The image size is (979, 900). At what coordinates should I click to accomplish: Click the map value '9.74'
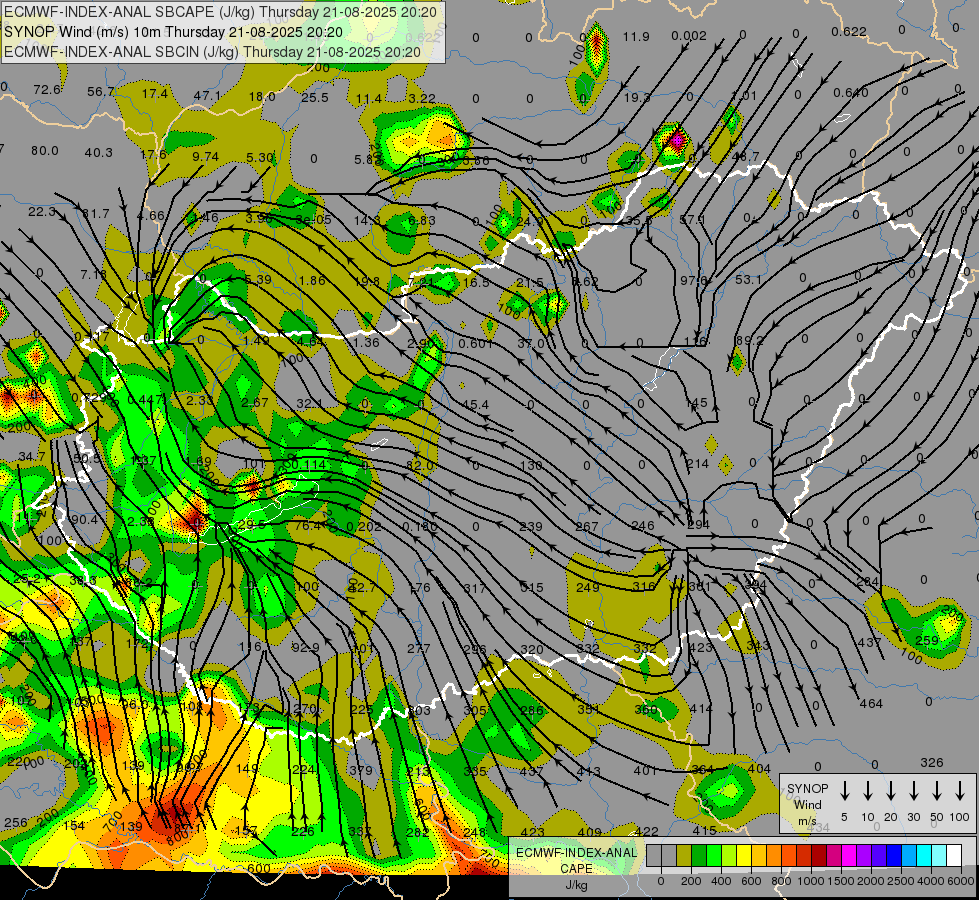coord(205,157)
